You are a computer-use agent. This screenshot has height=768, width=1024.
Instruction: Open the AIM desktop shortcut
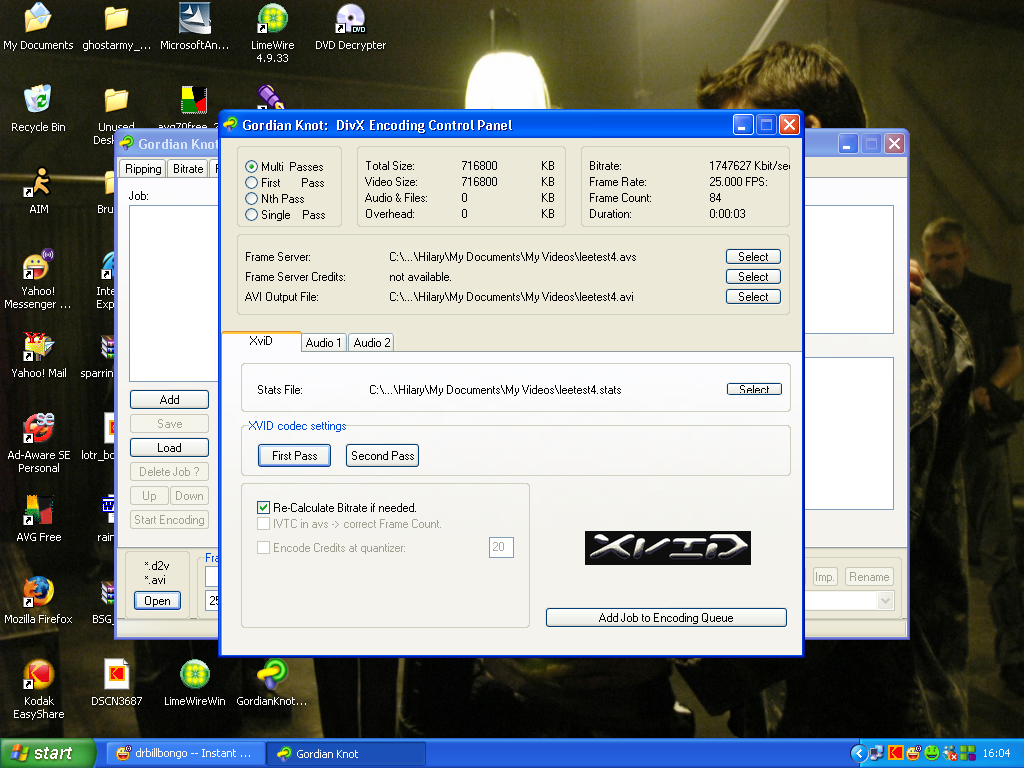[38, 183]
